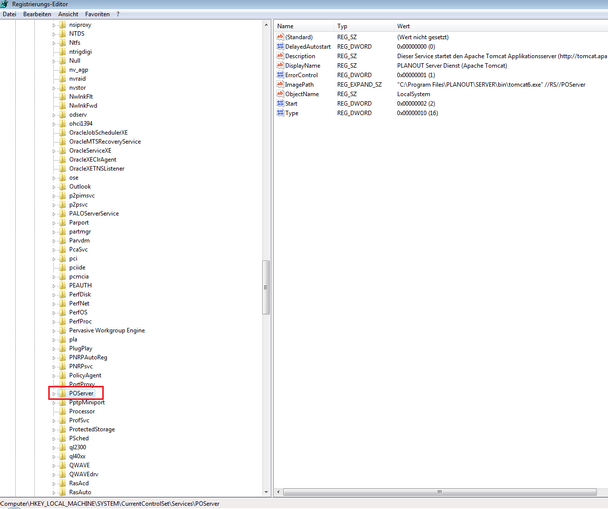Click the folder icon next to ProtectedStorage
The height and width of the screenshot is (509, 608).
point(62,429)
